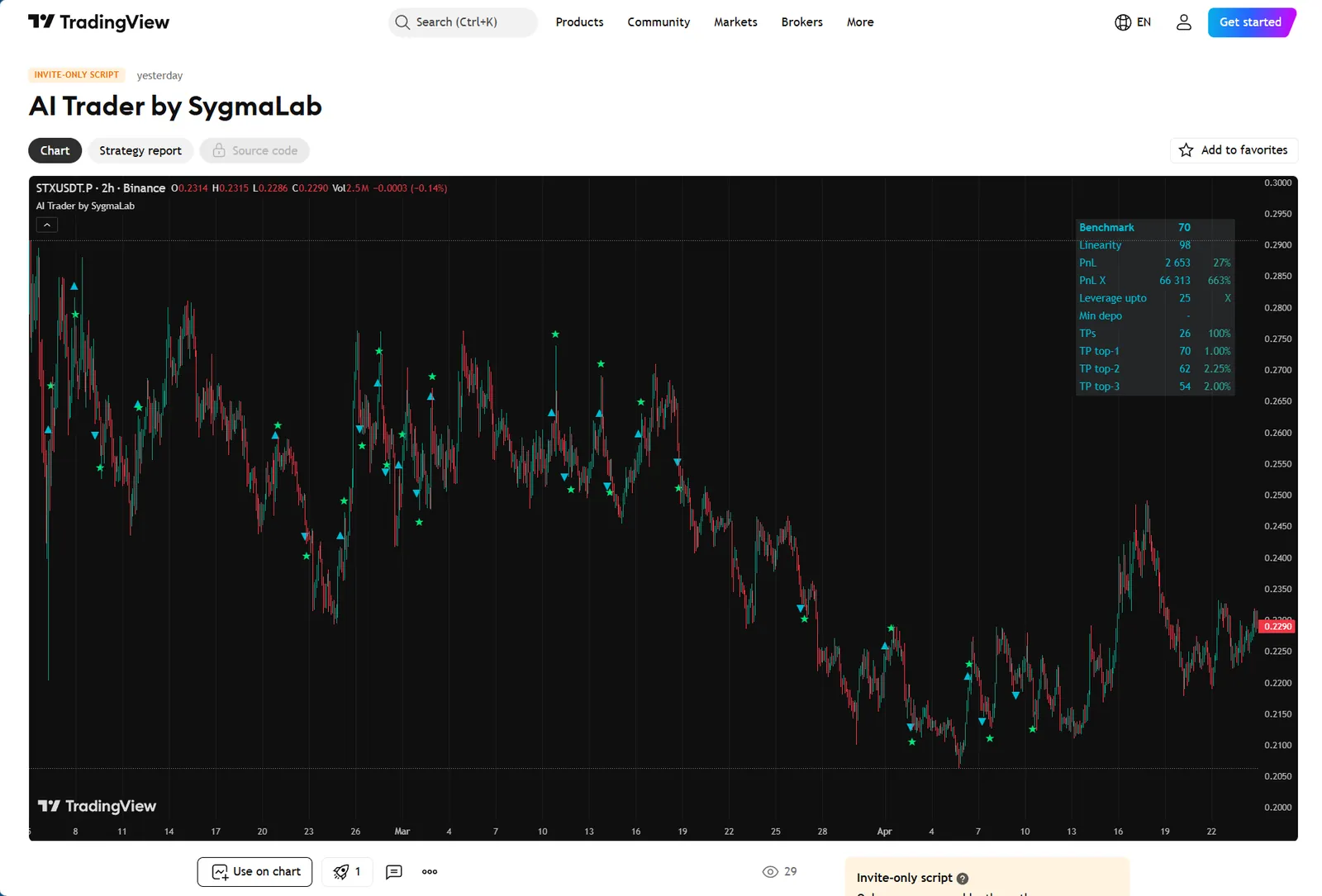Click the 0.3000 price axis label
Viewport: 1322px width, 896px height.
[1277, 183]
